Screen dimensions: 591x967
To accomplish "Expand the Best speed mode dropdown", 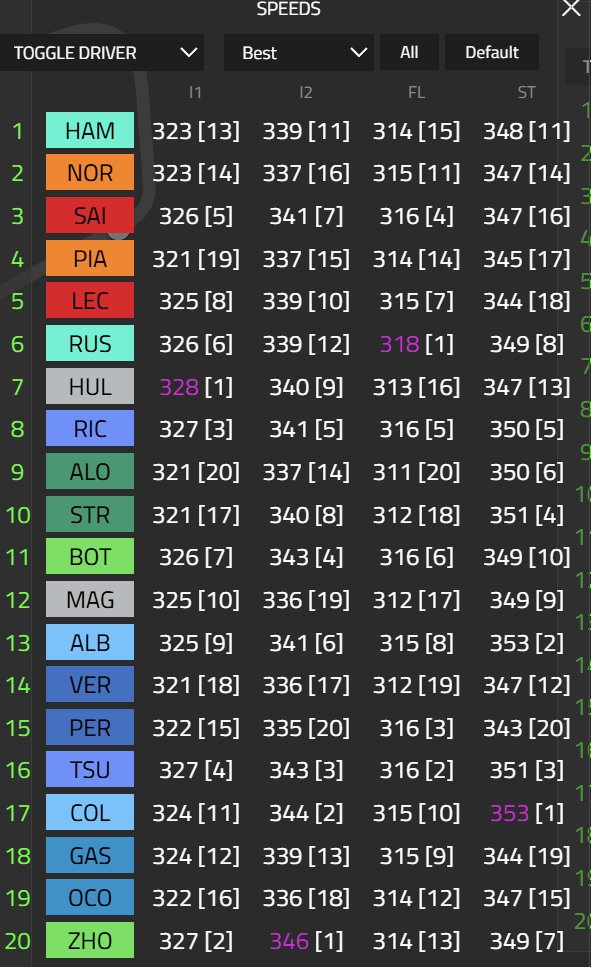I will point(299,53).
